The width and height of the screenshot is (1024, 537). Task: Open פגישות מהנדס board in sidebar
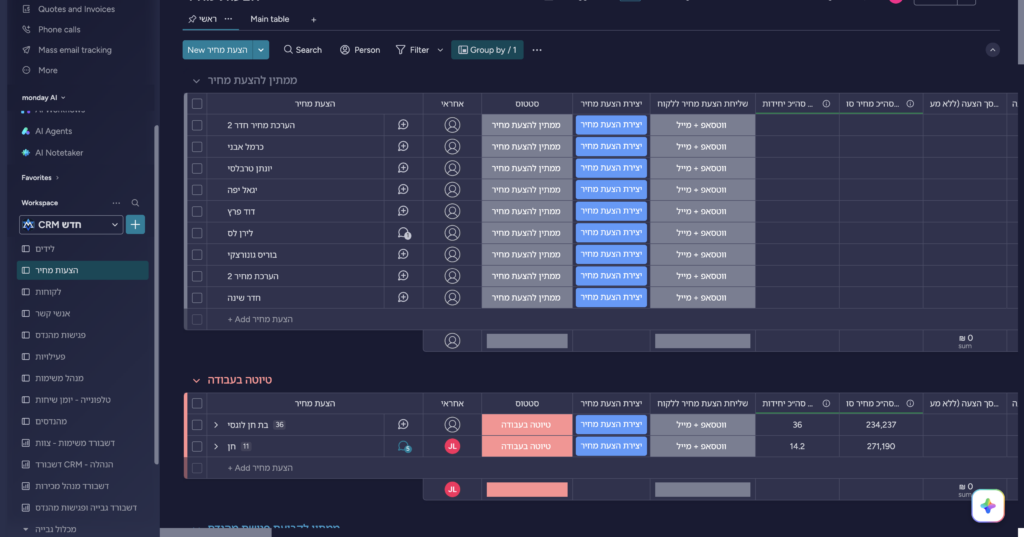(60, 334)
